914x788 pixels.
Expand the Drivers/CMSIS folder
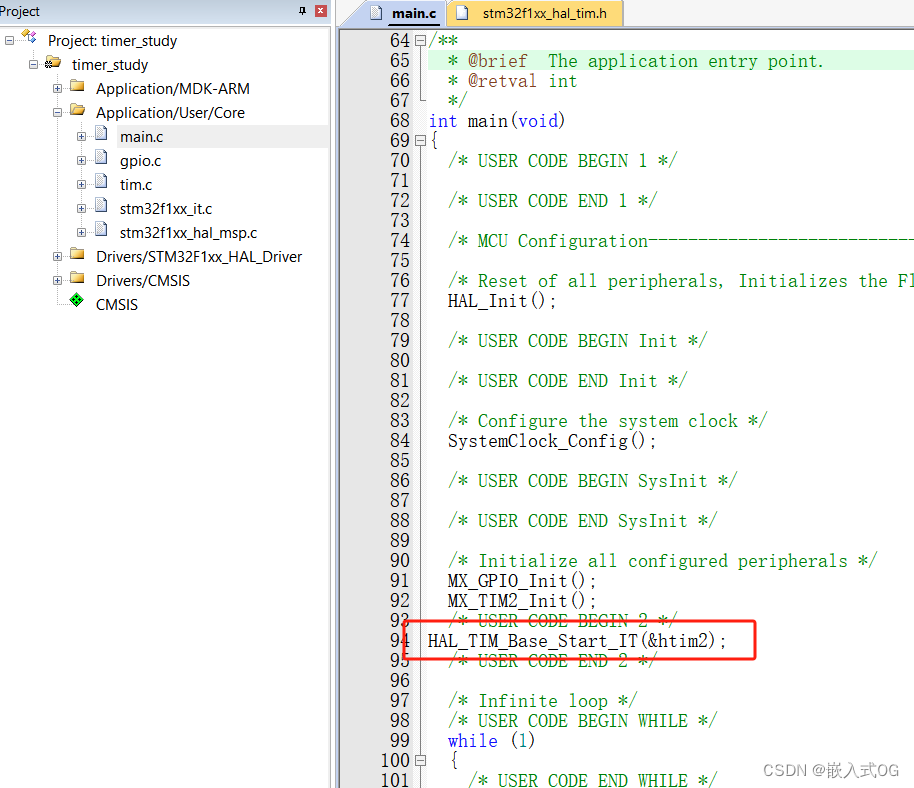57,280
